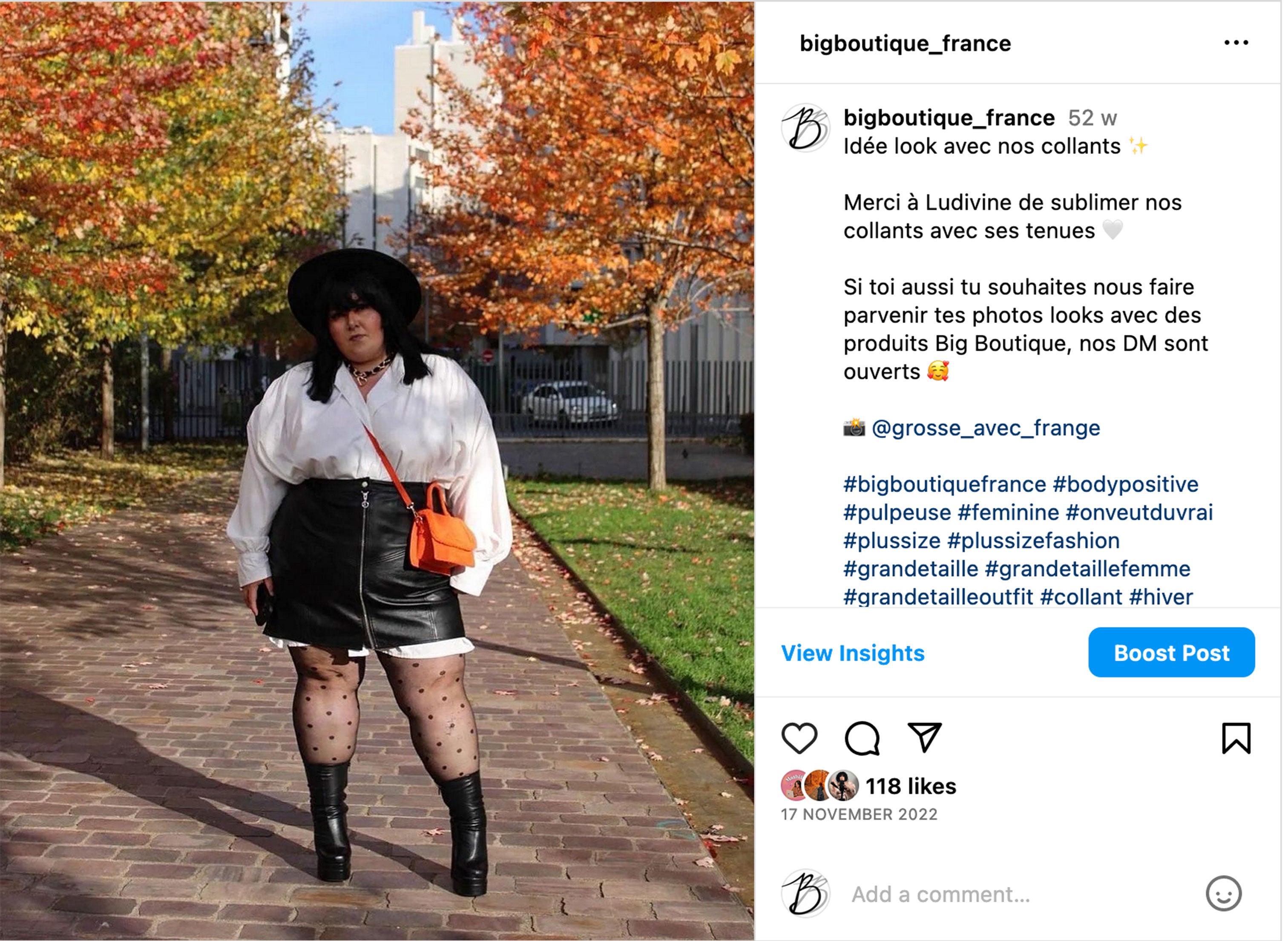Open the three-dot more options menu
The width and height of the screenshot is (1288, 941).
1236,43
